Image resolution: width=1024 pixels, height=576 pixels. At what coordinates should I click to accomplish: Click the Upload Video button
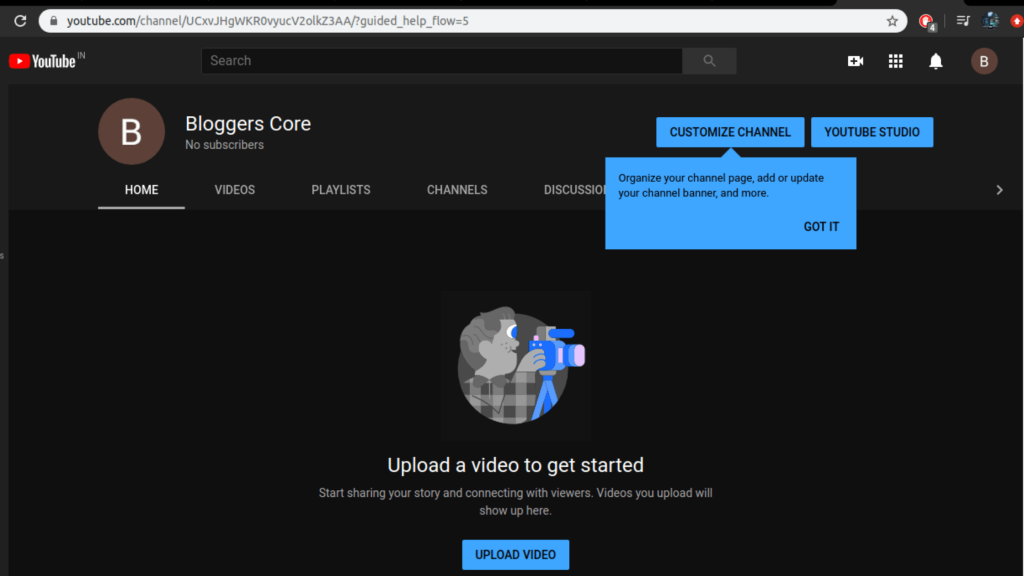point(515,554)
